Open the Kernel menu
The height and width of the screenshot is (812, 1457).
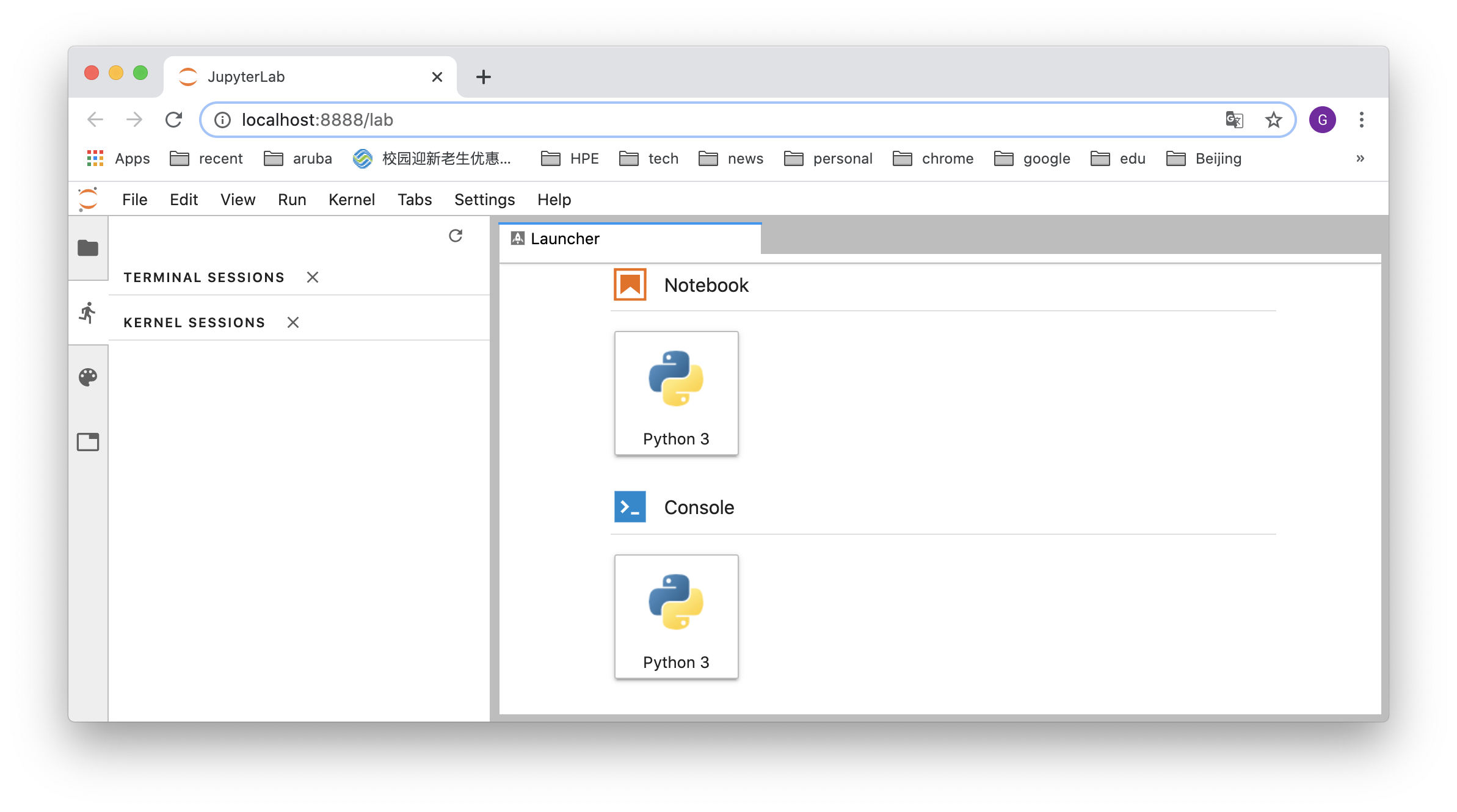[351, 200]
